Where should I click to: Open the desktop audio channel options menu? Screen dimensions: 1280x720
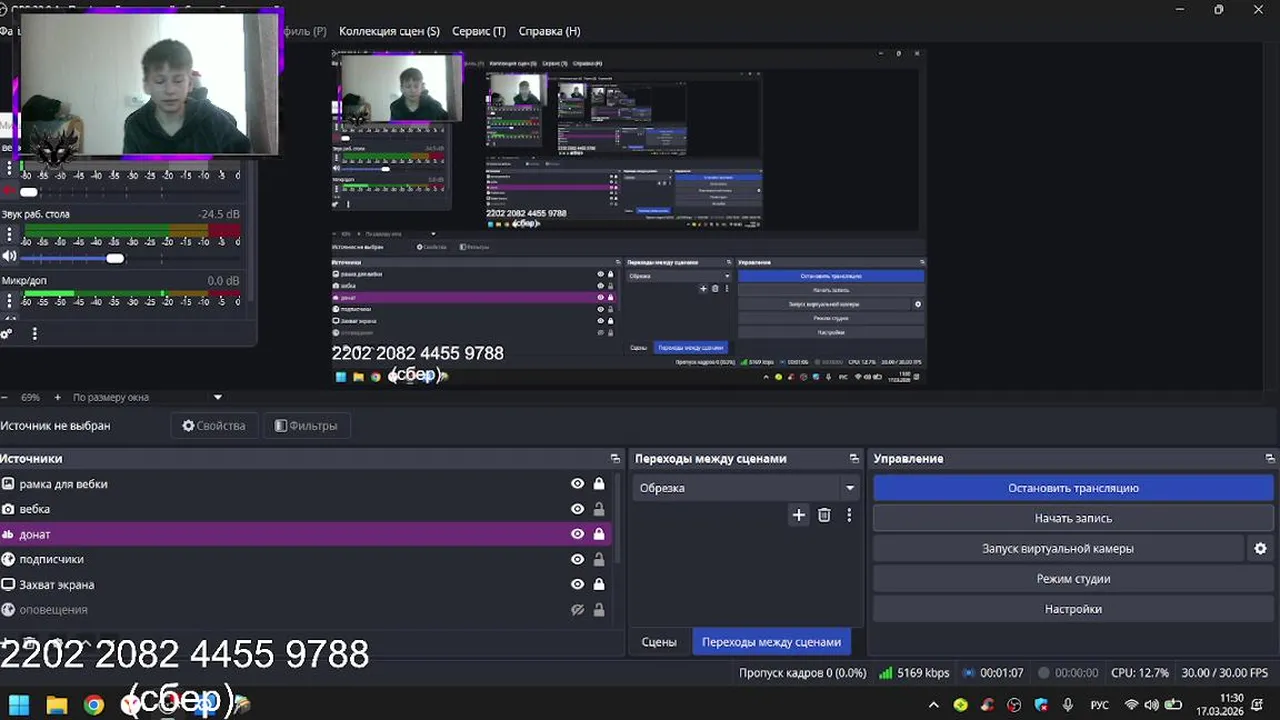point(10,236)
